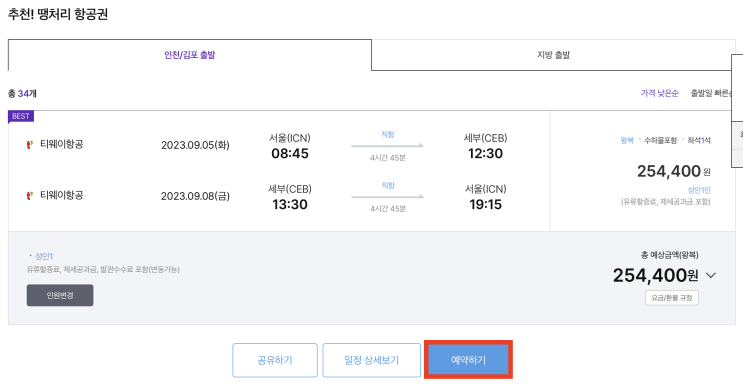Click the 추천! 땡처리 항공권 heading
Screen dimensions: 743x384
58,14
